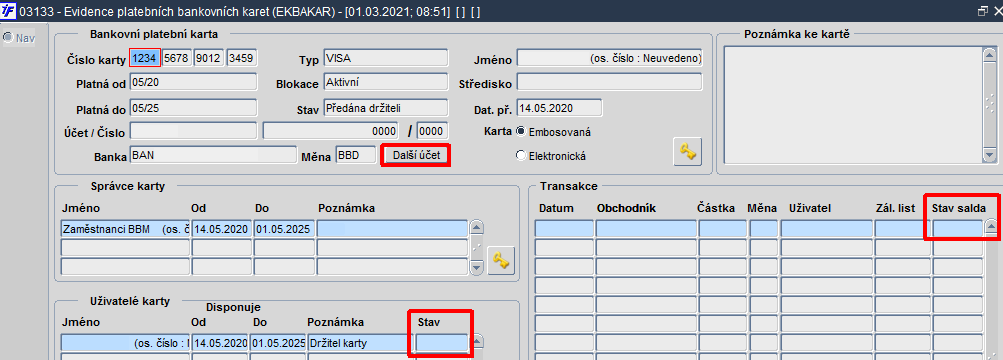Viewport: 1003px width, 360px height.
Task: Click first Částka cell in Transakce
Action: (x=723, y=229)
